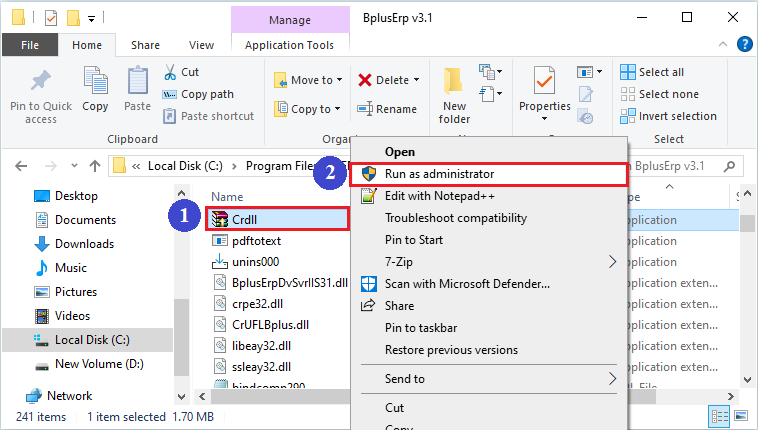758x430 pixels.
Task: Select Run as administrator in context menu
Action: (x=439, y=174)
